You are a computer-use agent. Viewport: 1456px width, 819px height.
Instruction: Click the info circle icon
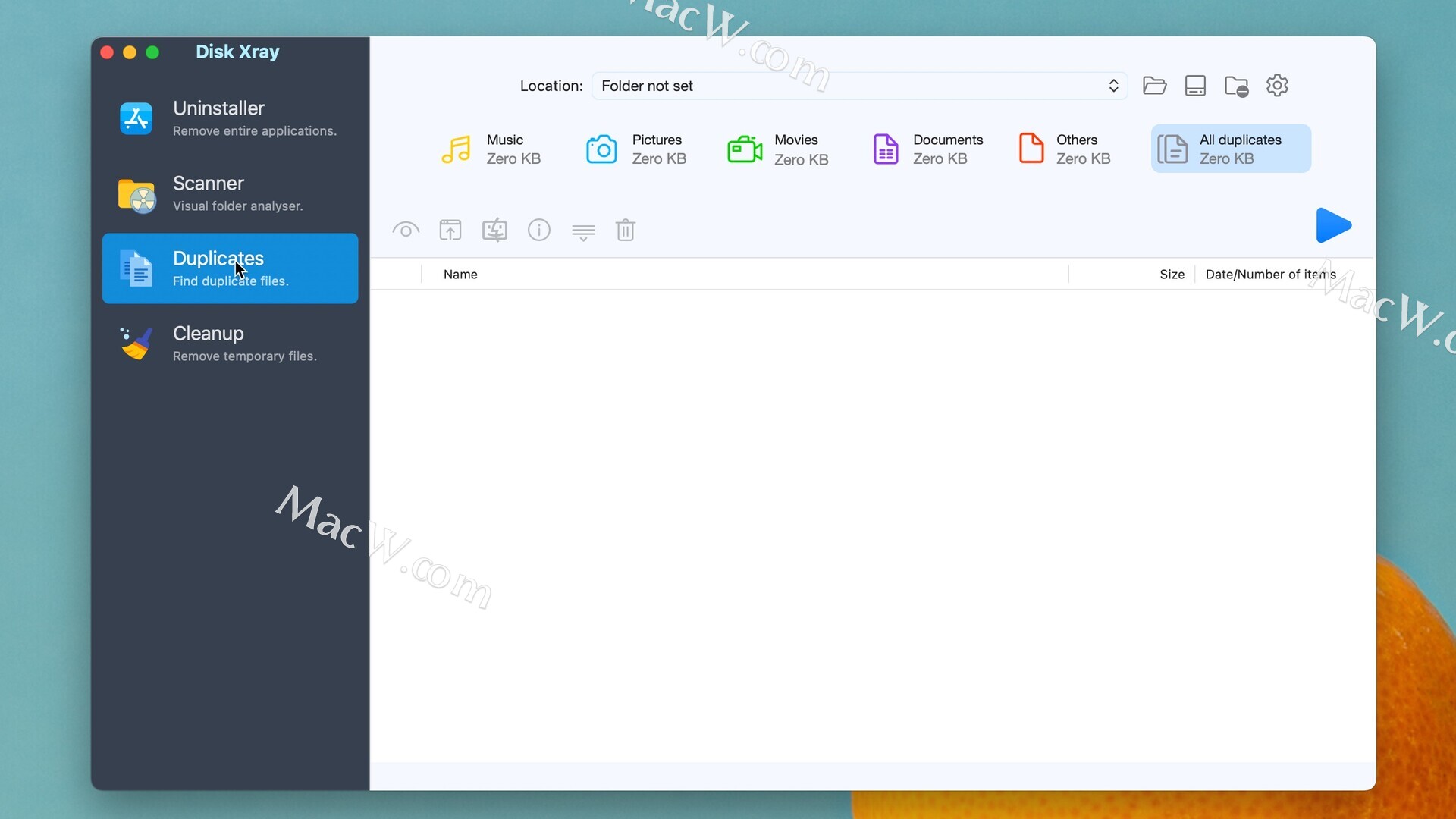pyautogui.click(x=539, y=230)
